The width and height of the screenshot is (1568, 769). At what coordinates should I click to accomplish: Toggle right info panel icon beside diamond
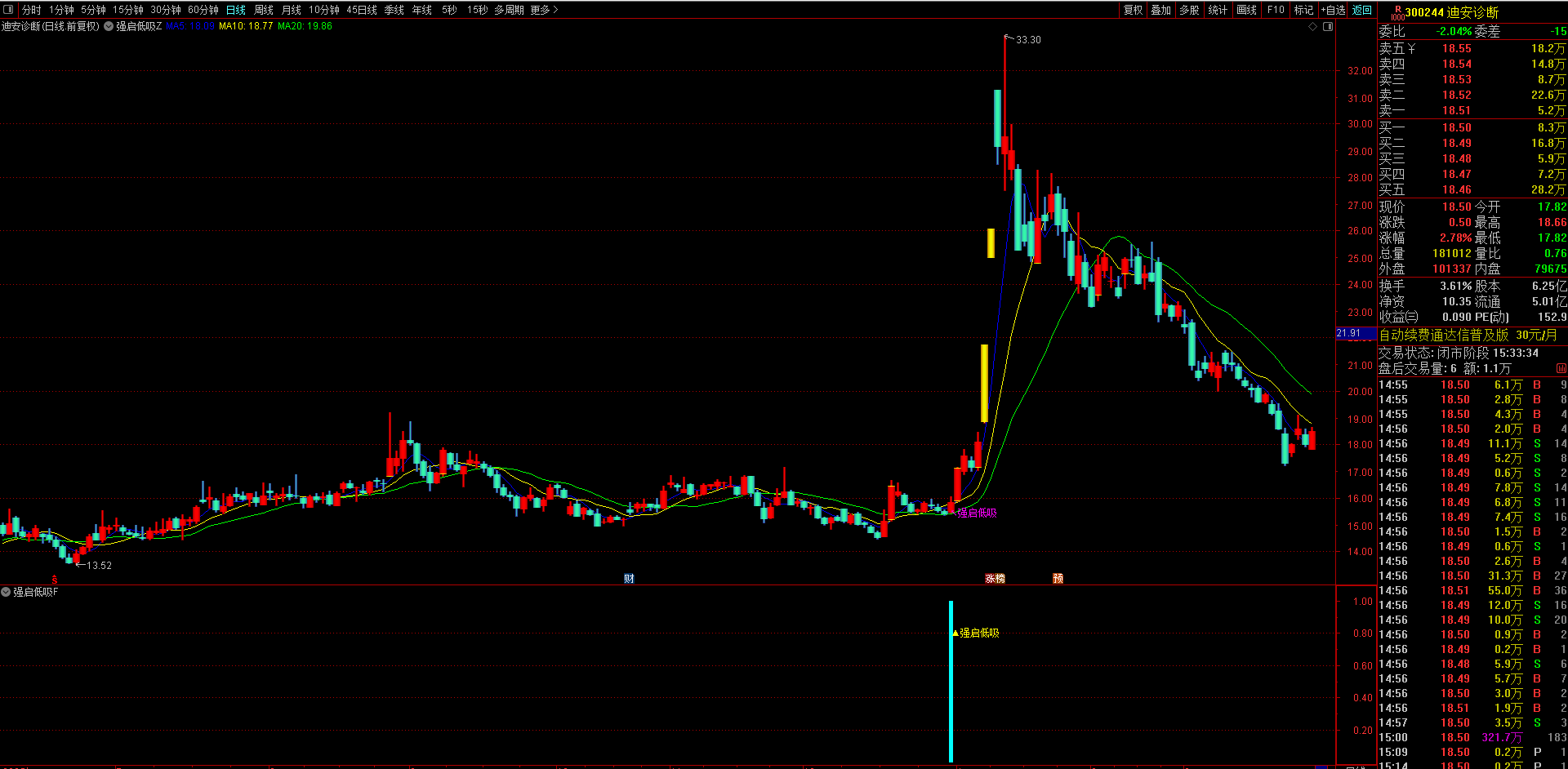coord(1328,27)
